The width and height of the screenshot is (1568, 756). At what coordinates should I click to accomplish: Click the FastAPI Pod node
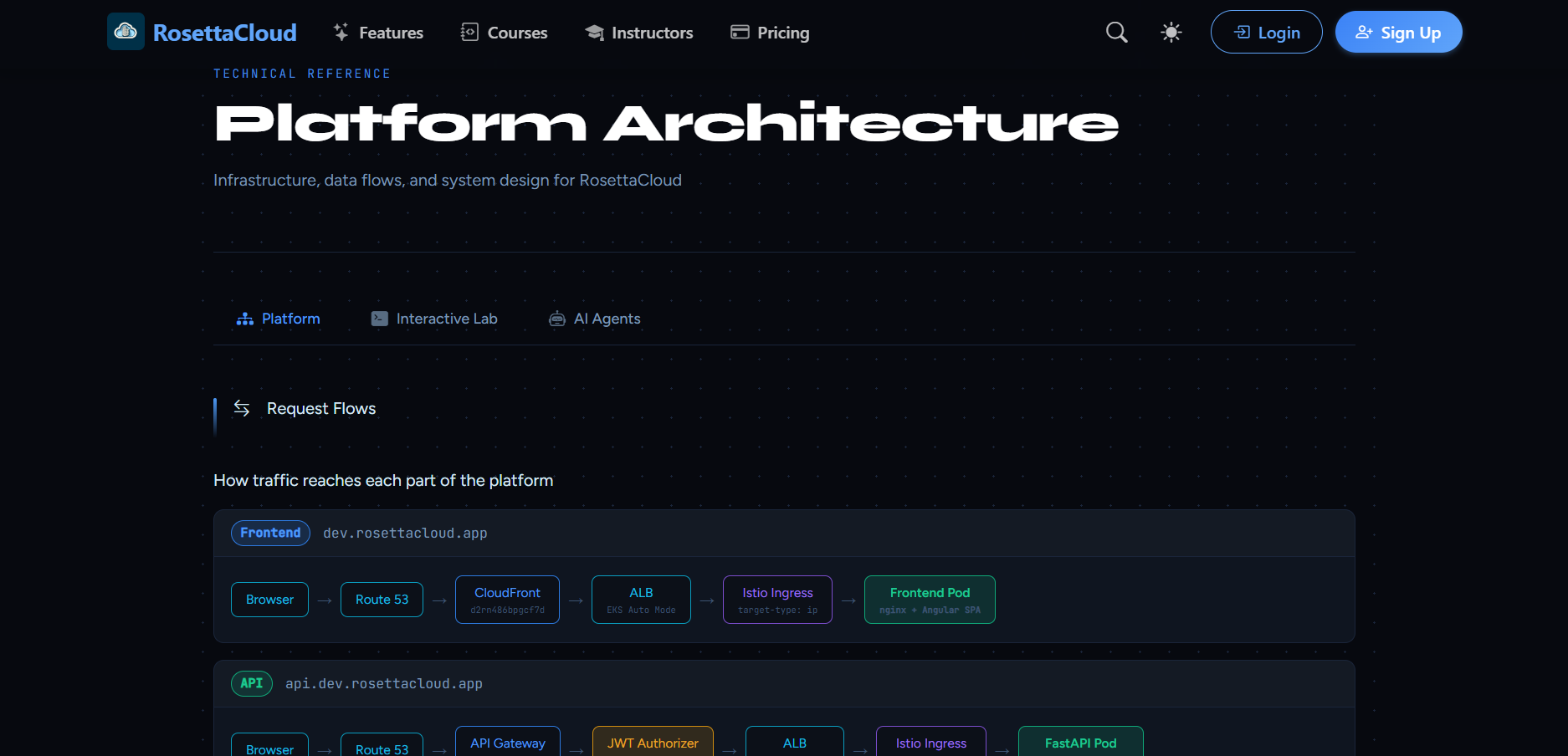coord(1080,742)
